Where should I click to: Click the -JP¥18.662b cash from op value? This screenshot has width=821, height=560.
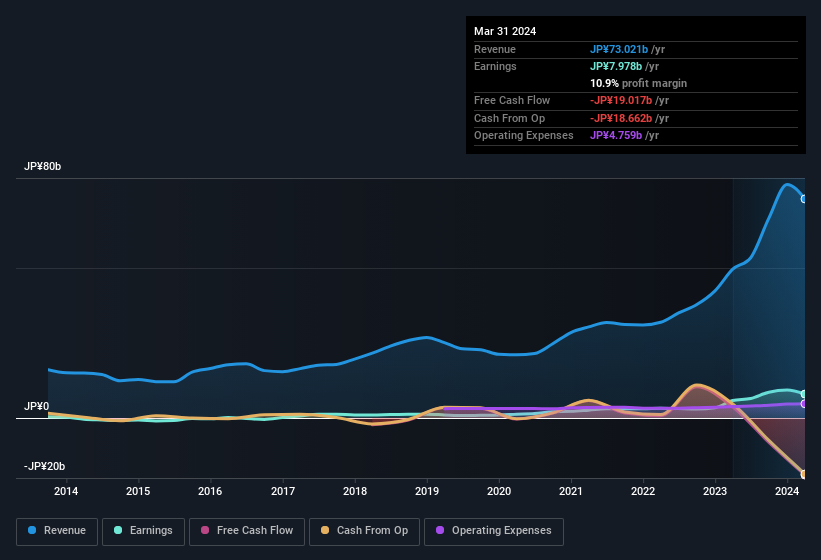tap(621, 118)
